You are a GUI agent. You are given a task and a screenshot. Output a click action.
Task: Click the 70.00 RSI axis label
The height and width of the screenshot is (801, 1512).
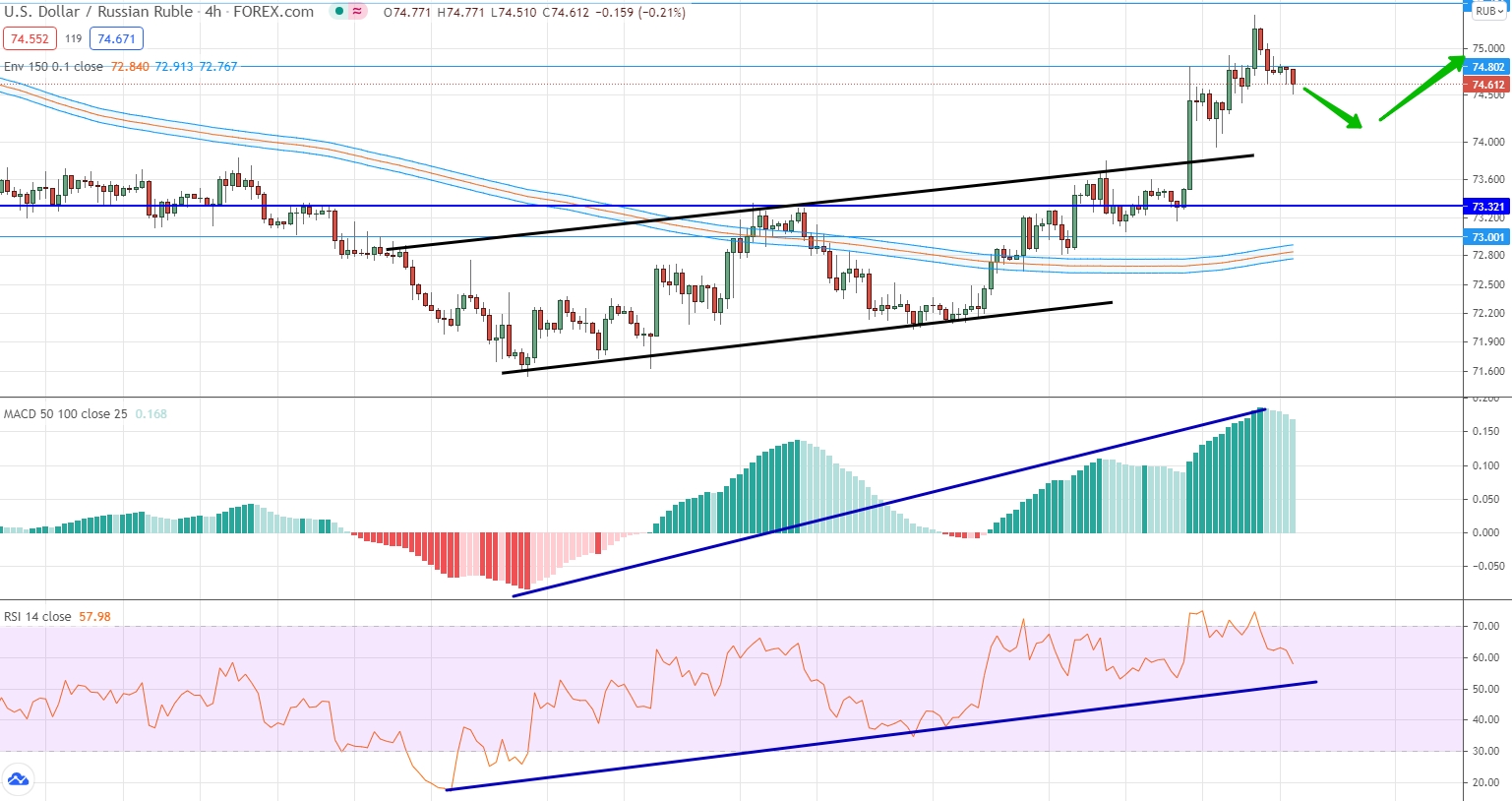[1486, 626]
